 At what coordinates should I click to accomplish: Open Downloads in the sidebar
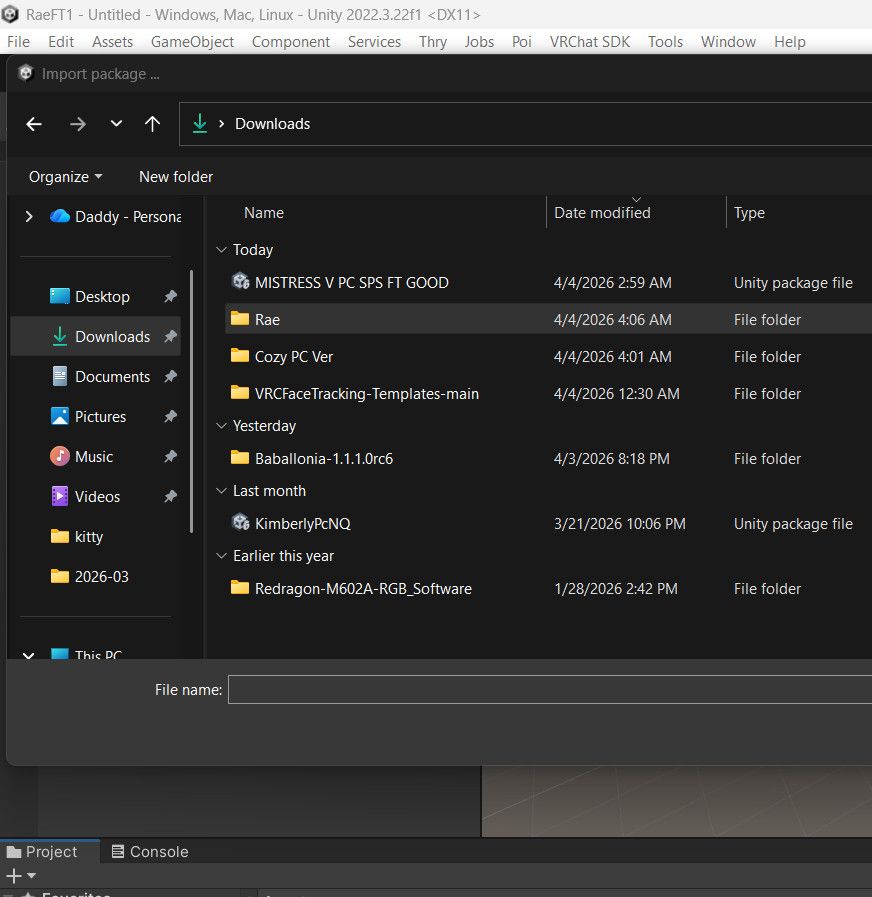(96, 336)
